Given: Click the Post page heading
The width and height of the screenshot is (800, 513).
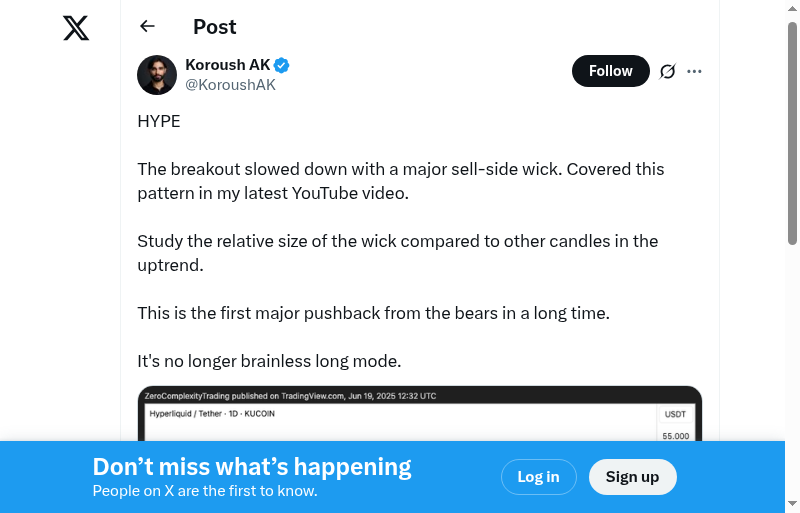Looking at the screenshot, I should (215, 27).
